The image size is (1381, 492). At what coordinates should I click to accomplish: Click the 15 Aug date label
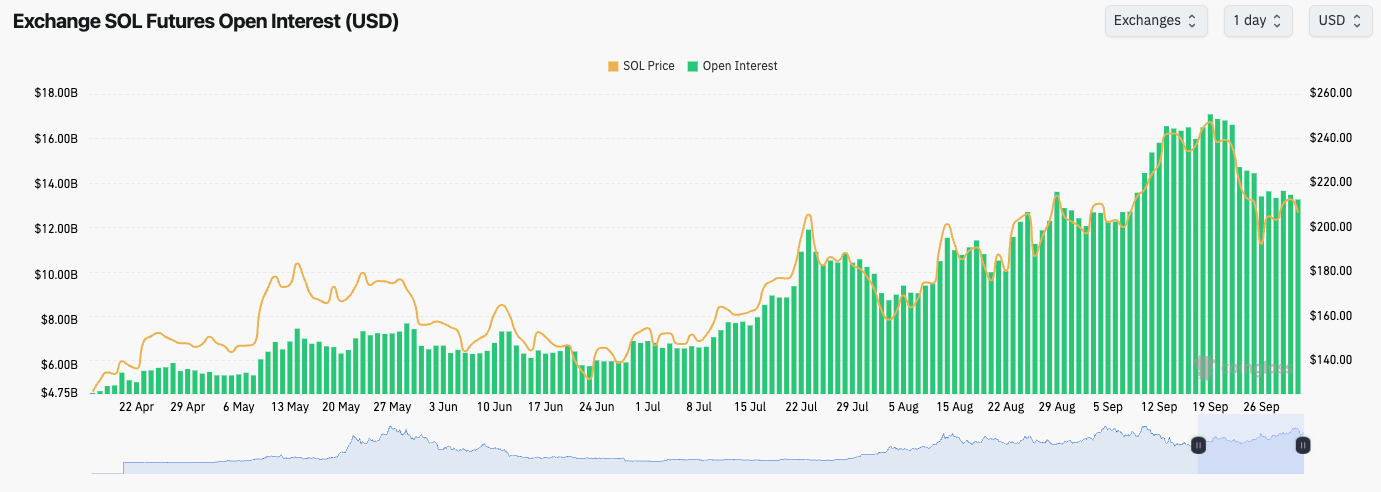click(955, 408)
